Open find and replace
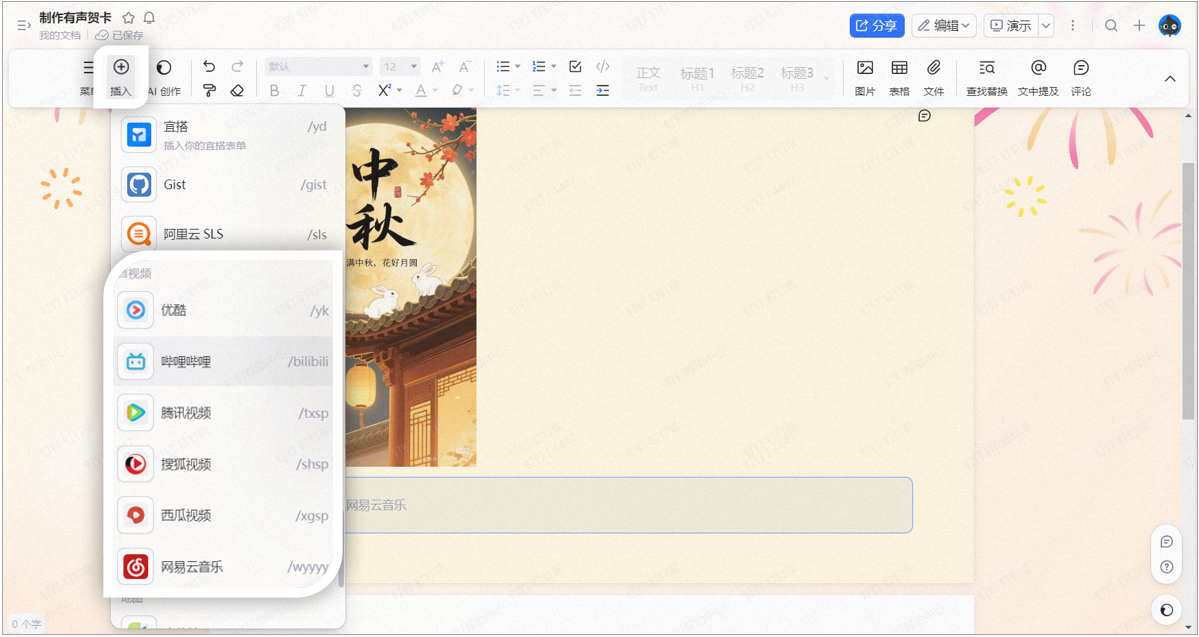 click(x=986, y=78)
